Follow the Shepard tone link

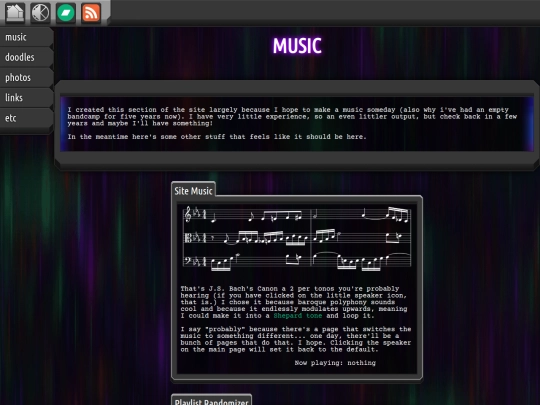pos(298,316)
